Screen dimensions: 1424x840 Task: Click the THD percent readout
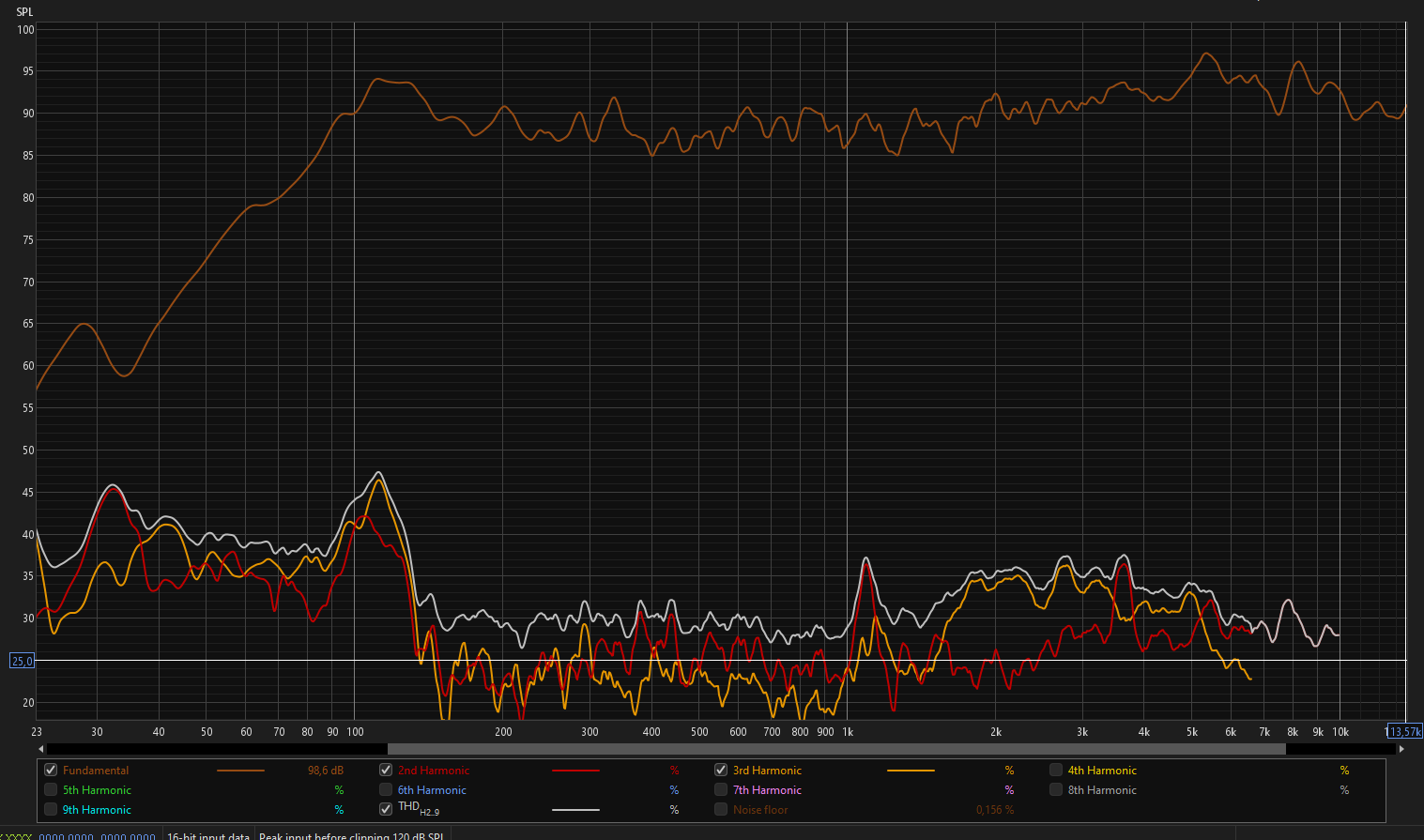674,810
